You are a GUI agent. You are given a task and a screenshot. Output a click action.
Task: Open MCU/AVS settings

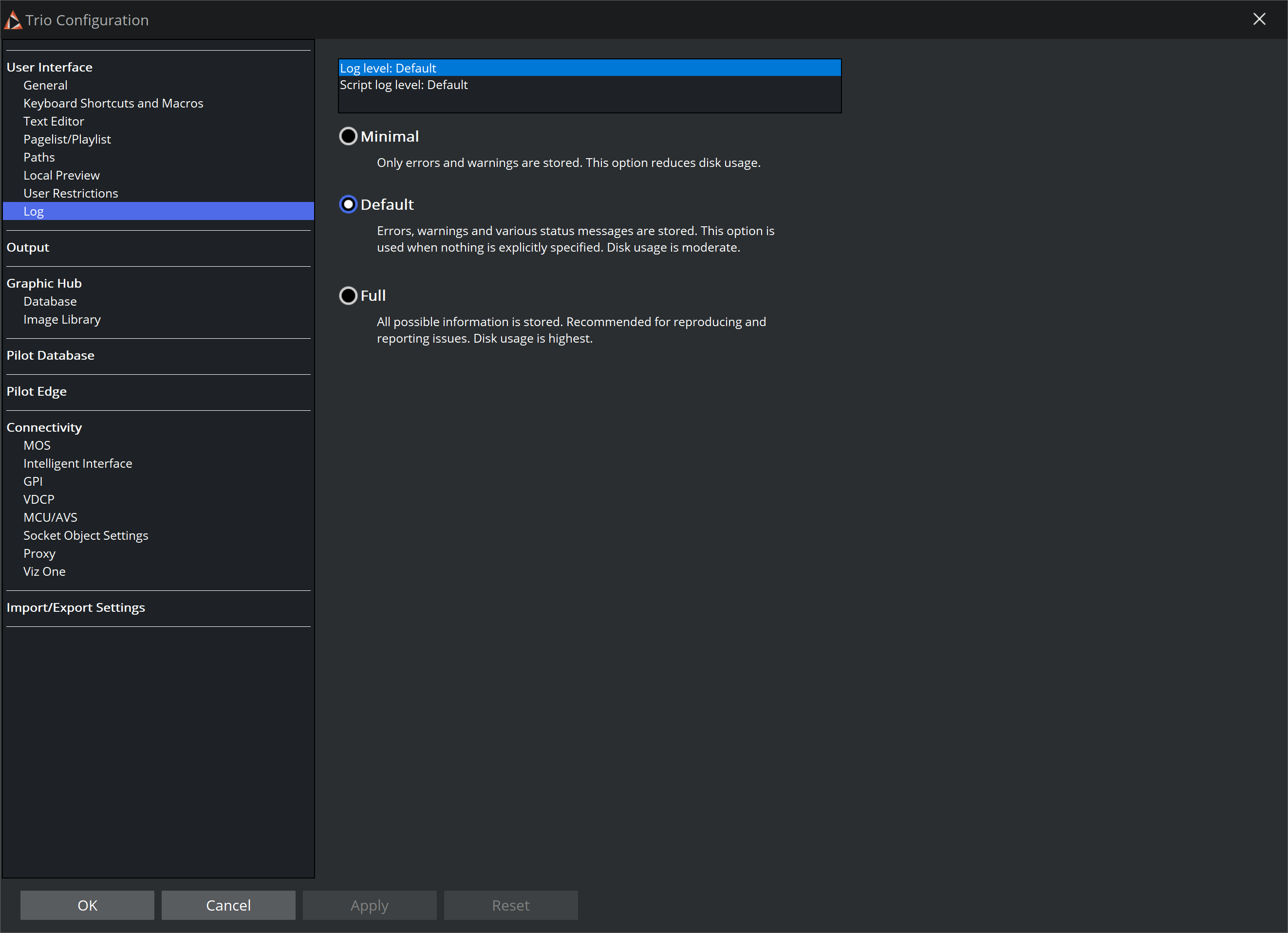(50, 517)
